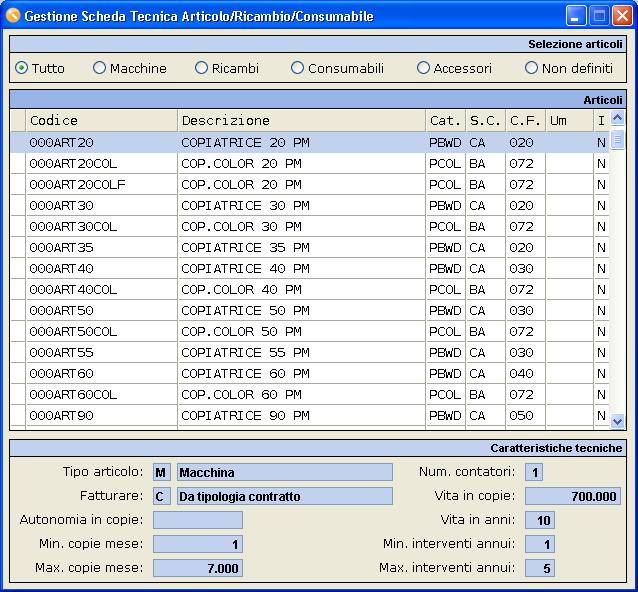Select article code 000ART35
Image resolution: width=638 pixels, height=592 pixels.
[310, 247]
